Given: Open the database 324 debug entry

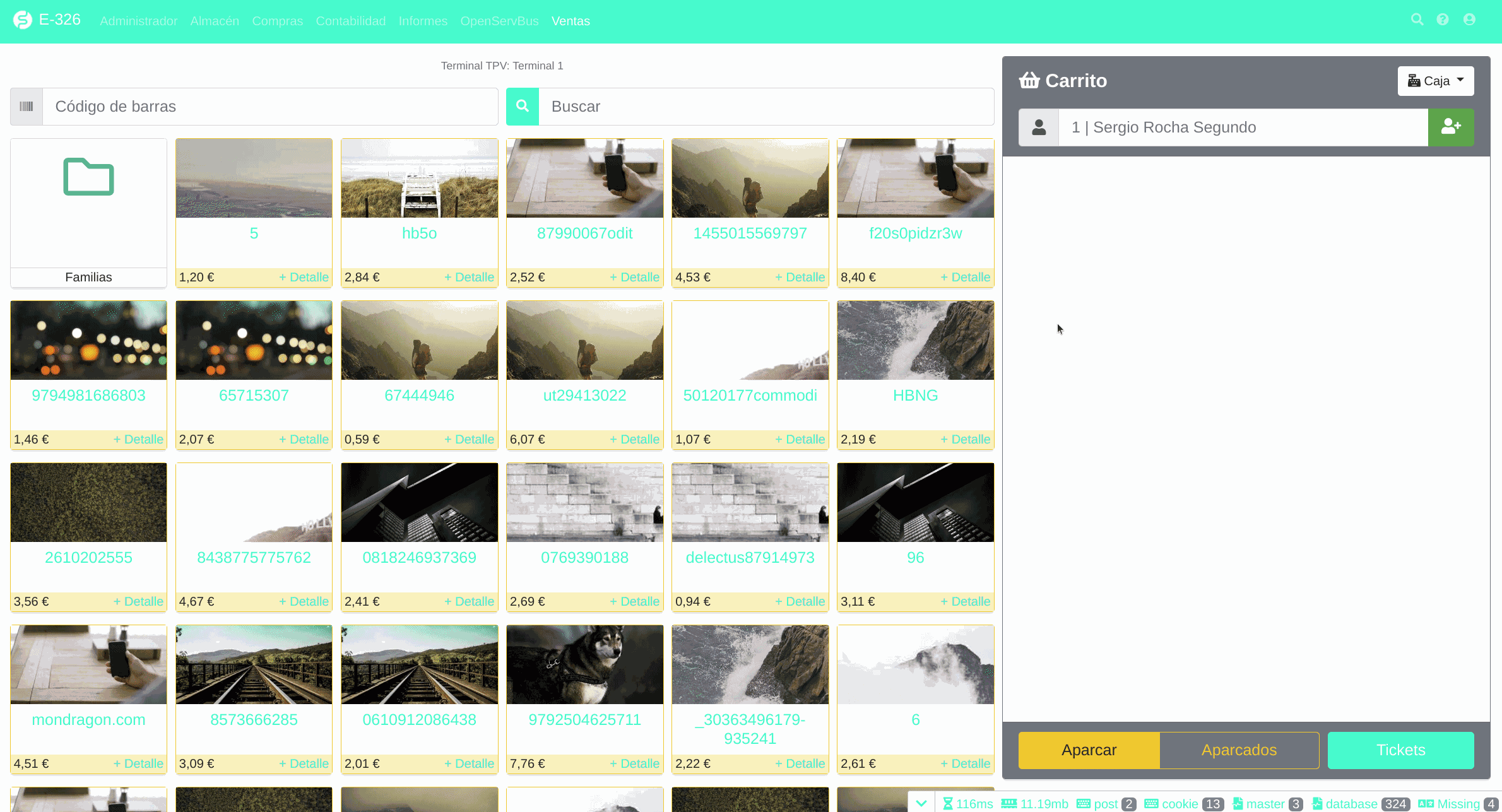Looking at the screenshot, I should pos(1361,804).
